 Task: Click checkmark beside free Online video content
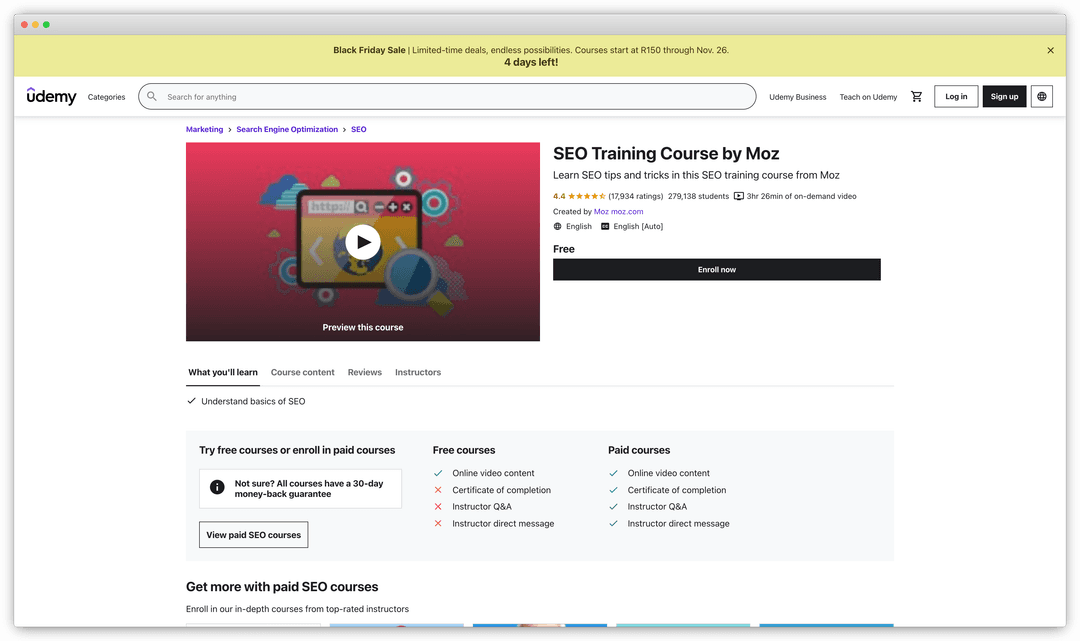point(438,473)
